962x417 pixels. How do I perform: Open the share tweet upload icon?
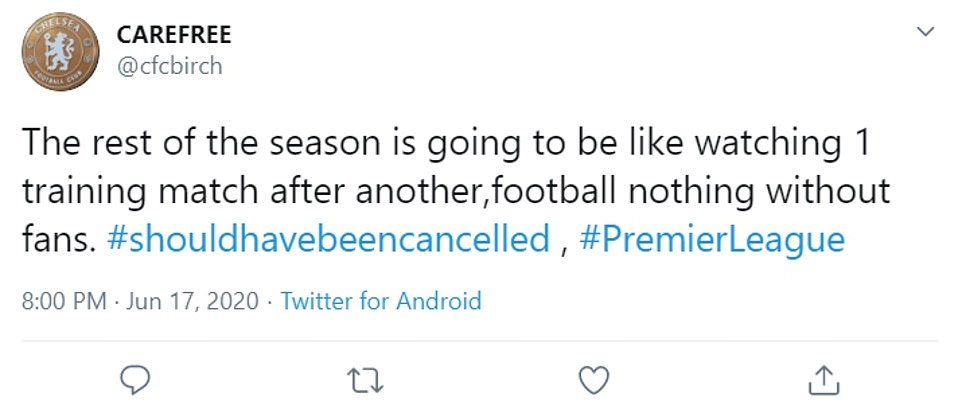823,380
